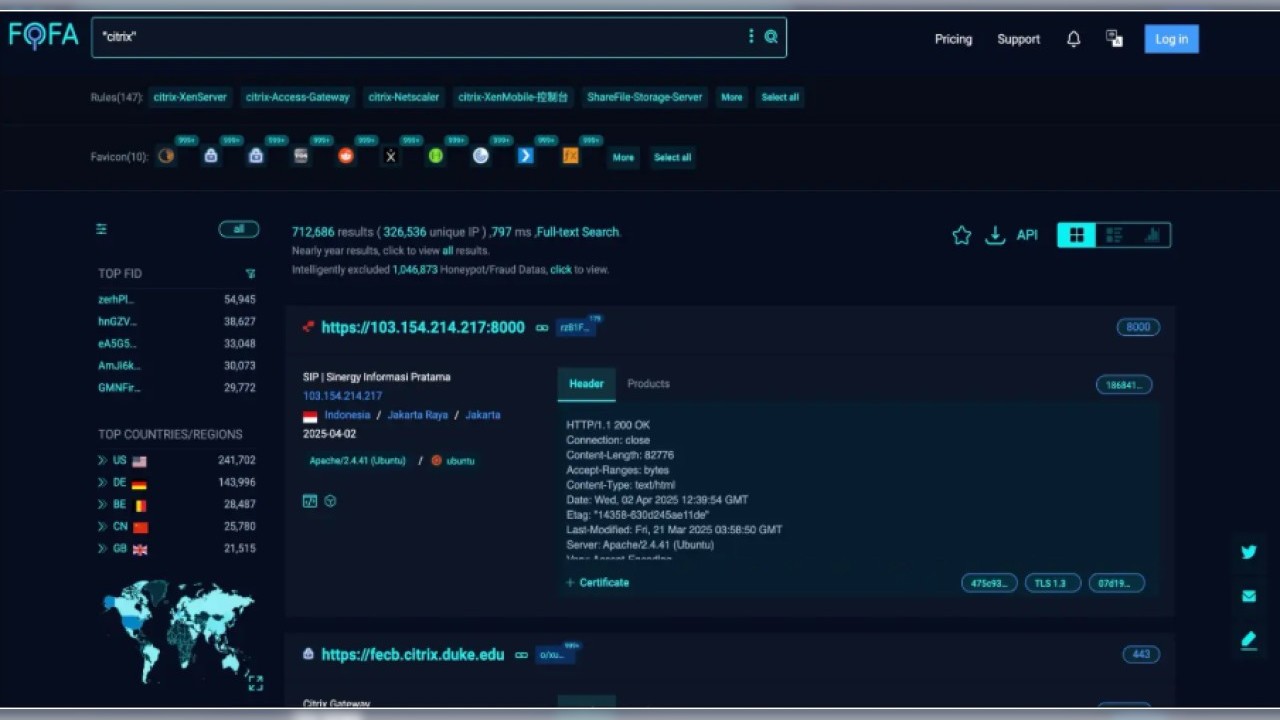The width and height of the screenshot is (1280, 720).
Task: Select the gray VGA-style favicon
Action: (301, 156)
